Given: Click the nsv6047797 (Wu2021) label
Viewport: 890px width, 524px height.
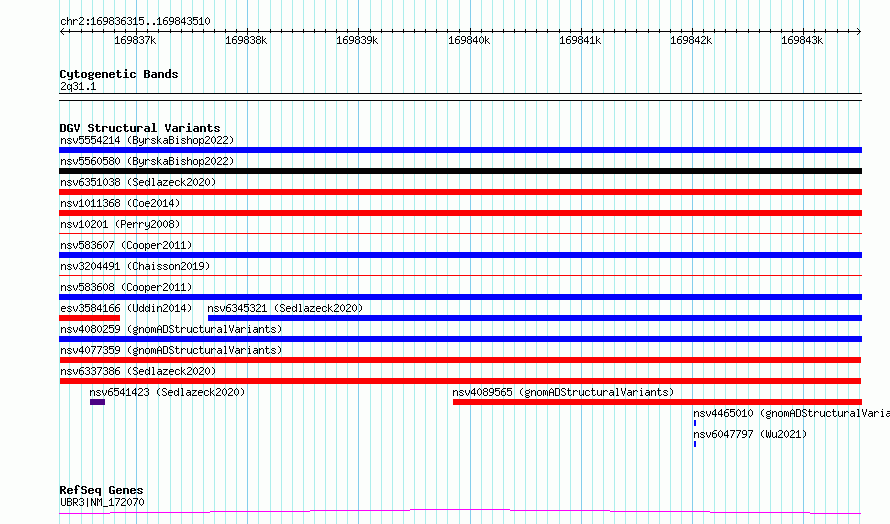Looking at the screenshot, I should [750, 434].
